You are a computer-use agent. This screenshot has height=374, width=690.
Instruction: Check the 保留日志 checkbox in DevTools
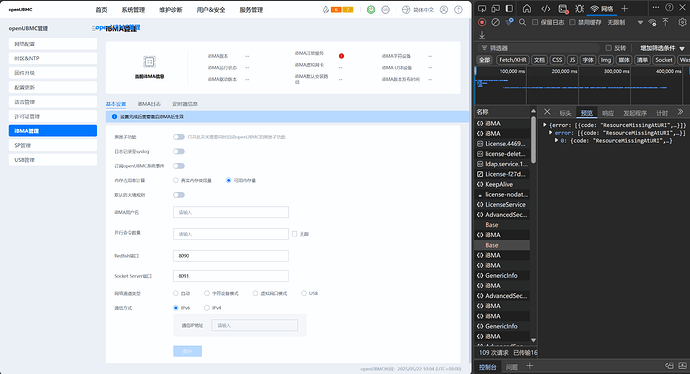pyautogui.click(x=535, y=22)
